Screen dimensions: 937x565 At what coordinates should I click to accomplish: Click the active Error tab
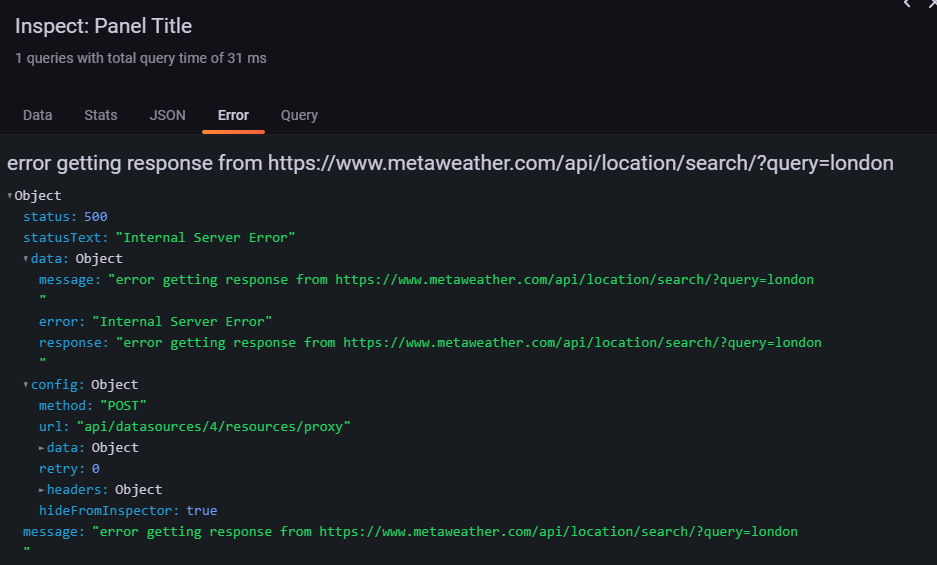point(233,115)
